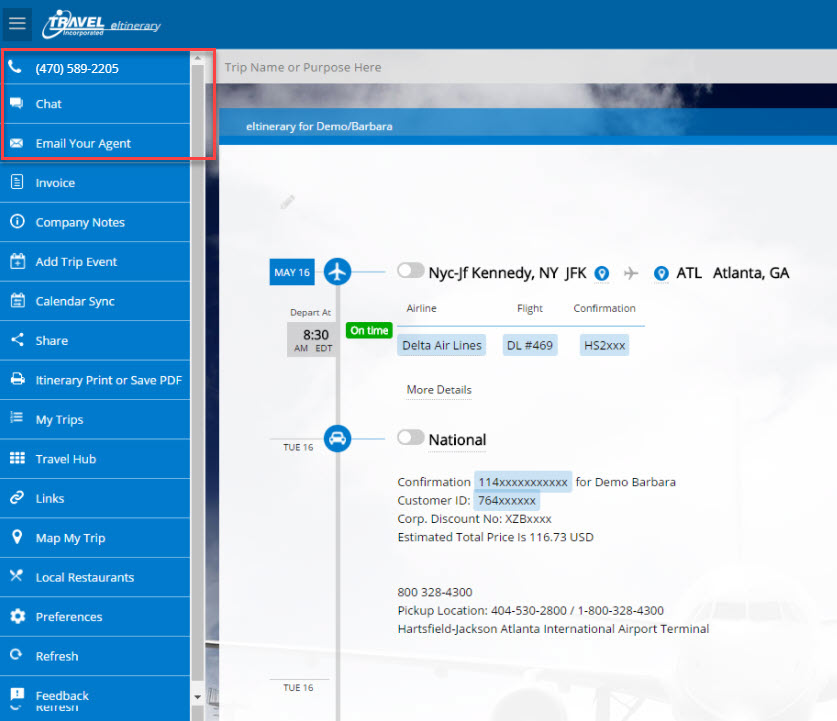Click the Links chain icon

point(17,497)
